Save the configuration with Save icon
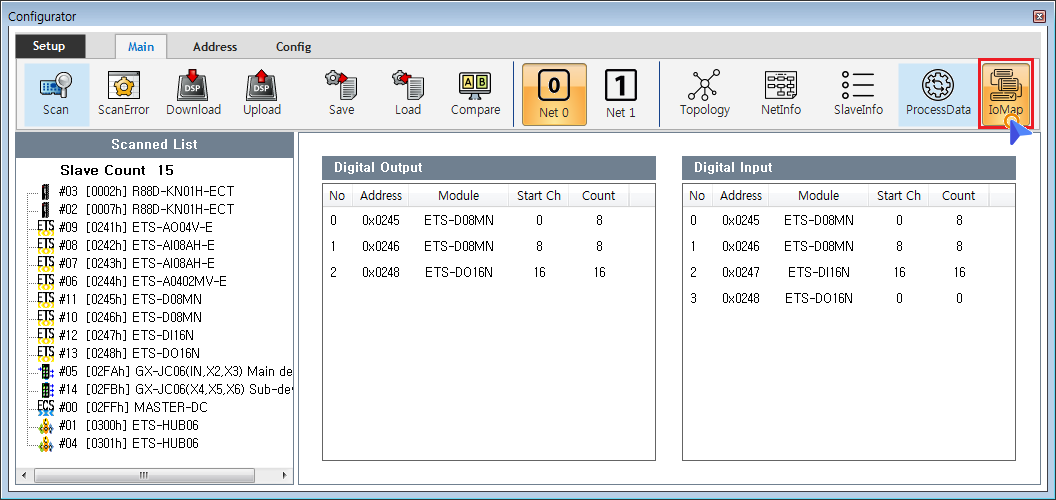Screen dimensions: 1056x500 (341, 94)
